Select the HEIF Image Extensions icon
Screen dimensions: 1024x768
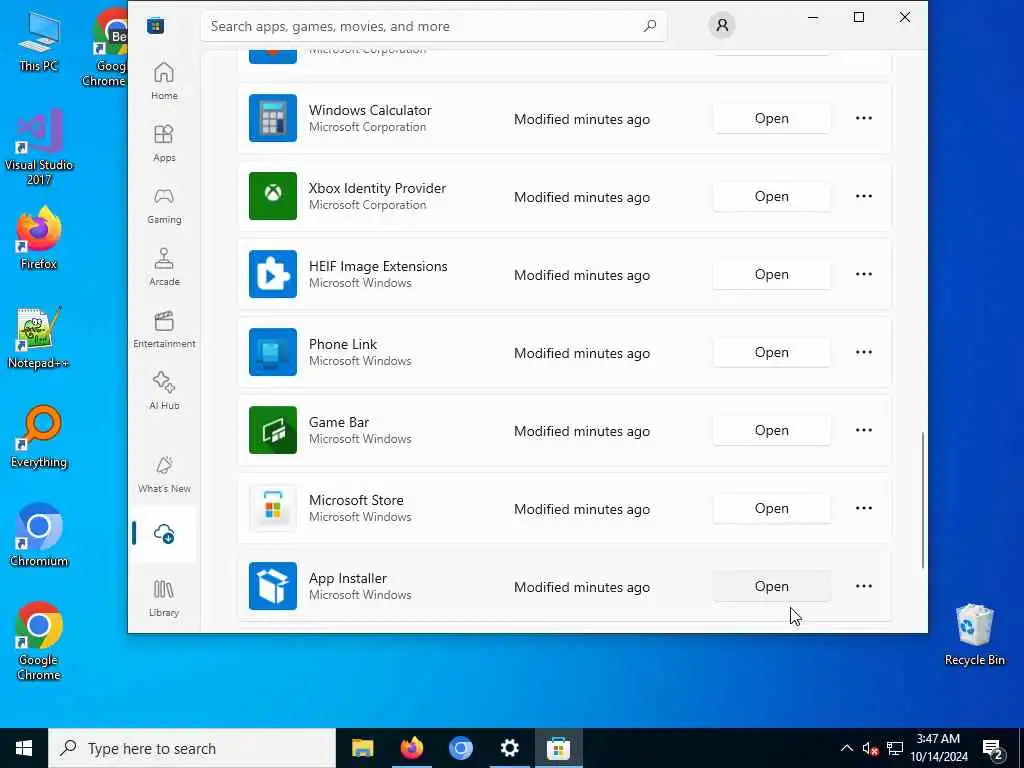(272, 274)
